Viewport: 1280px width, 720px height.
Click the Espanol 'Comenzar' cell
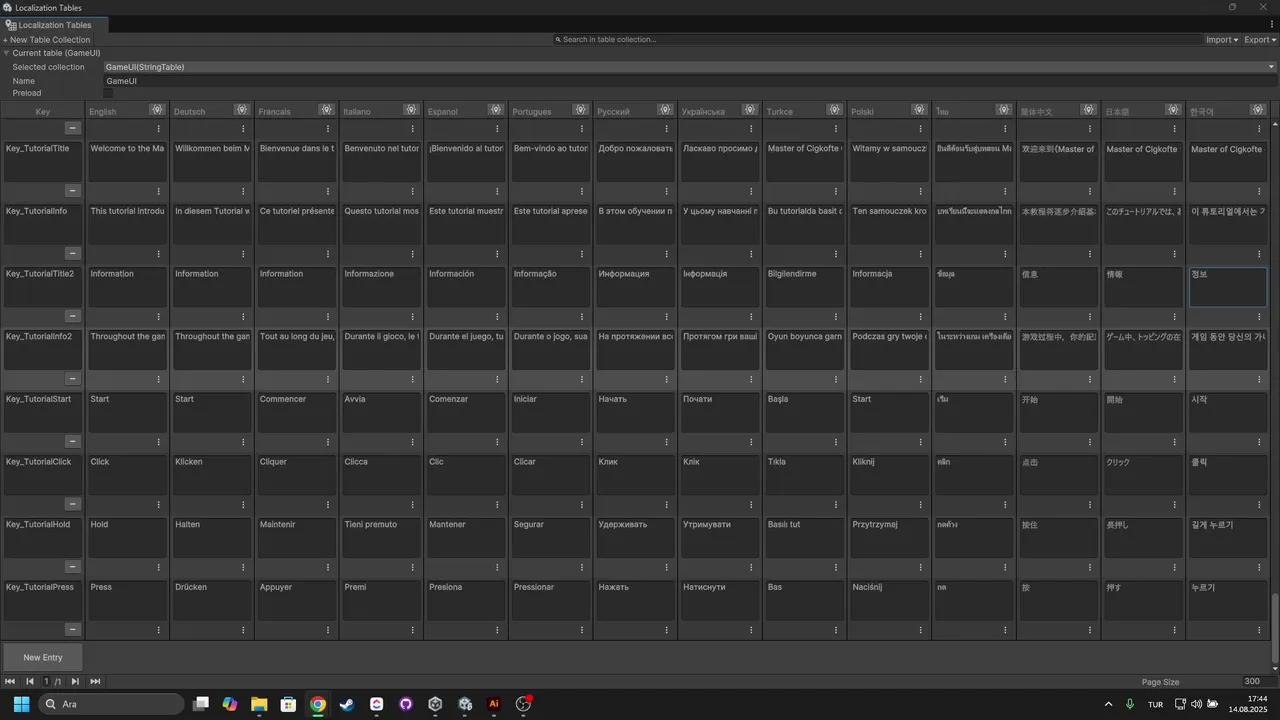pos(466,411)
